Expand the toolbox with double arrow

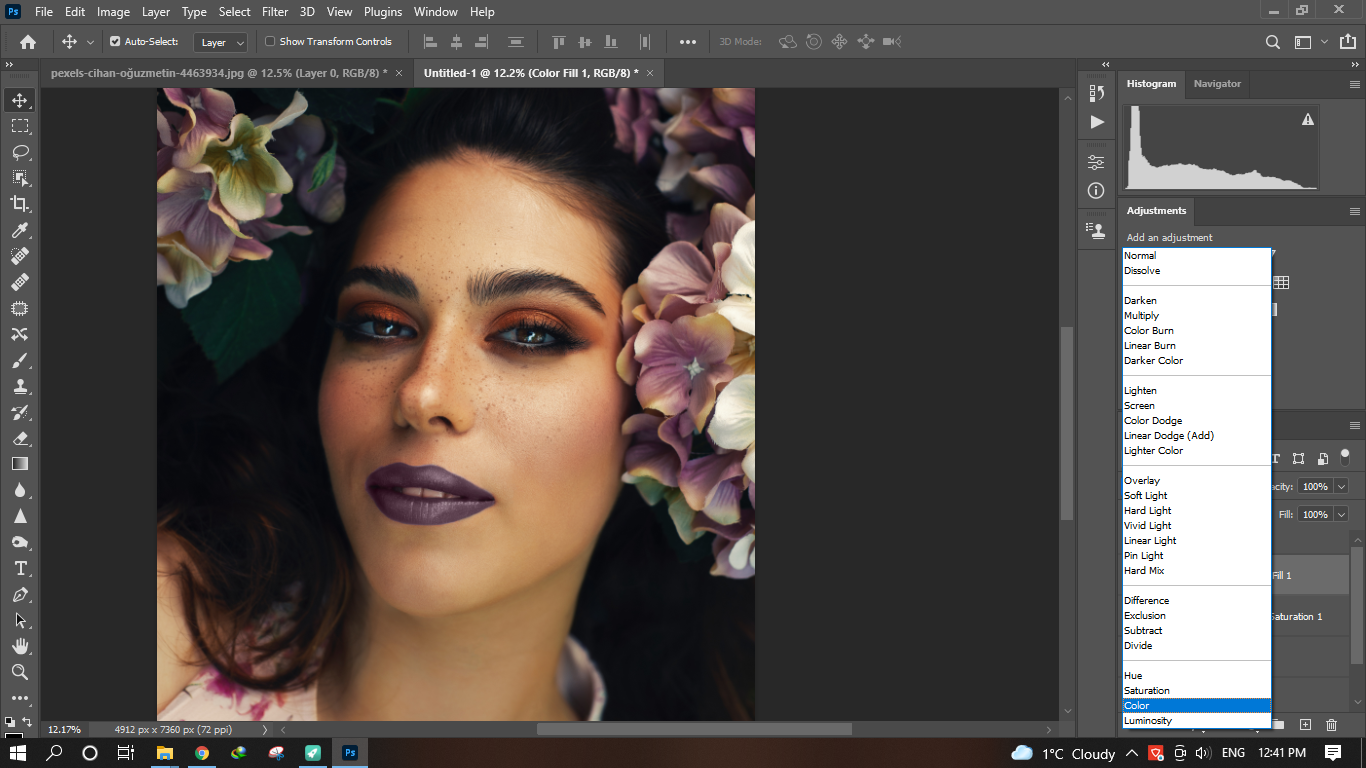pos(9,64)
